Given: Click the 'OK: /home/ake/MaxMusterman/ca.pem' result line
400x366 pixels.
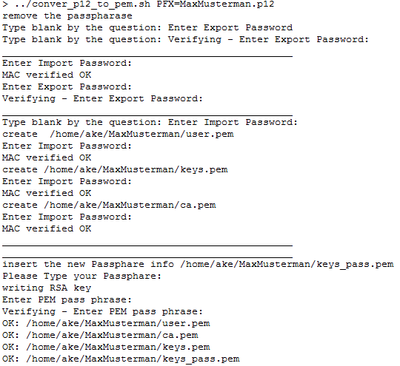Looking at the screenshot, I should click(100, 335).
